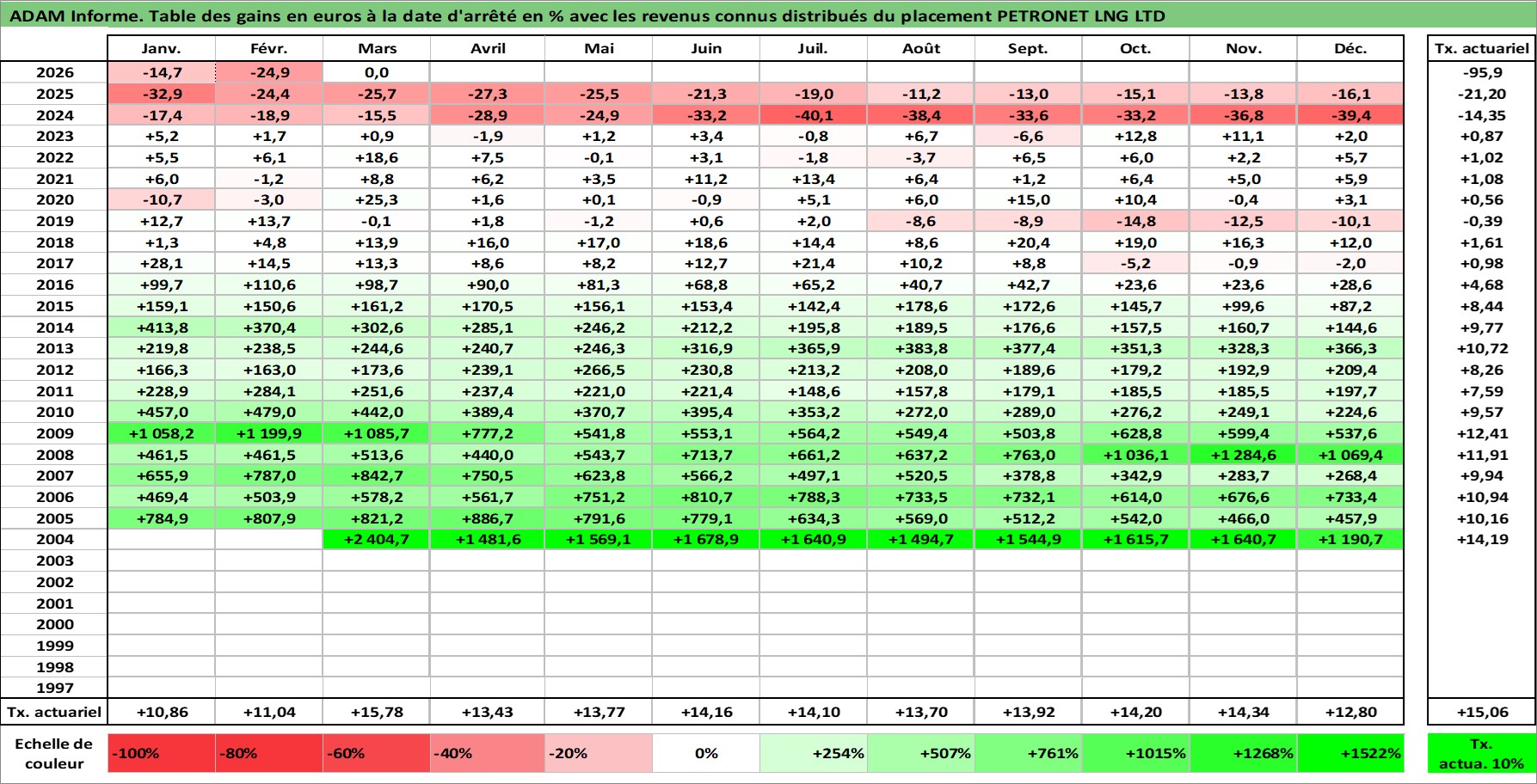Screen dimensions: 1537x784
Task: Select the actuarial rate -95,9 for 2026
Action: (x=1481, y=73)
